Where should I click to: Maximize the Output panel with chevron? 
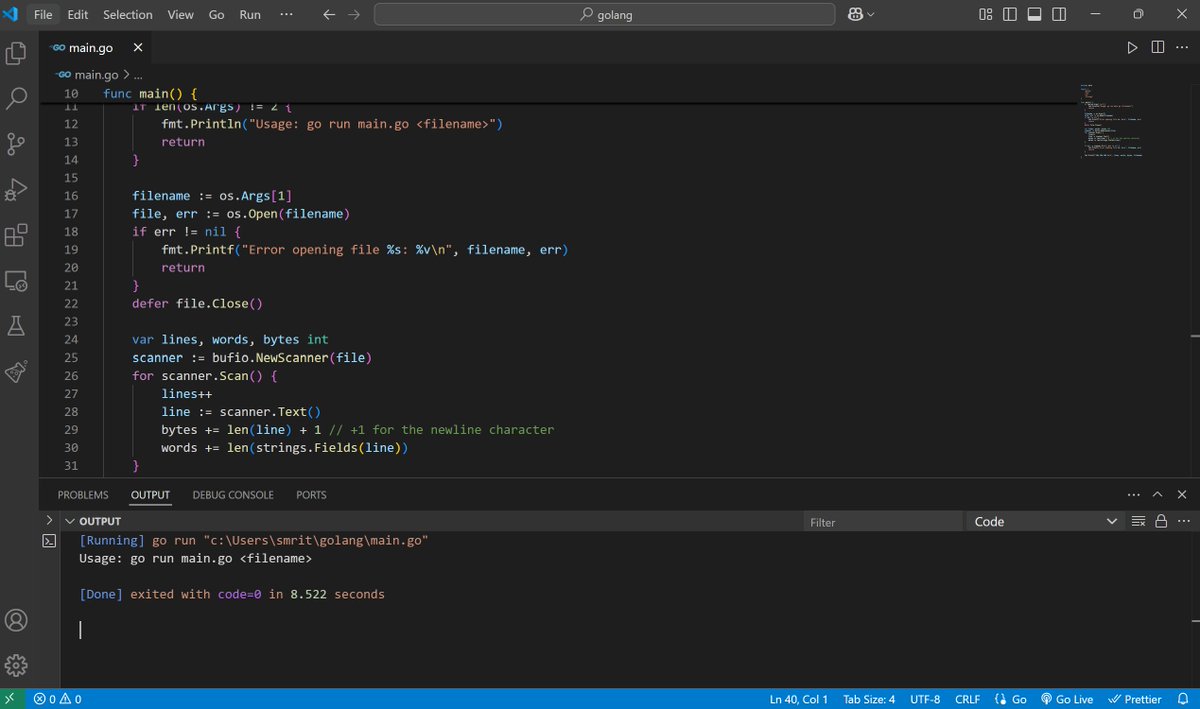click(1157, 493)
